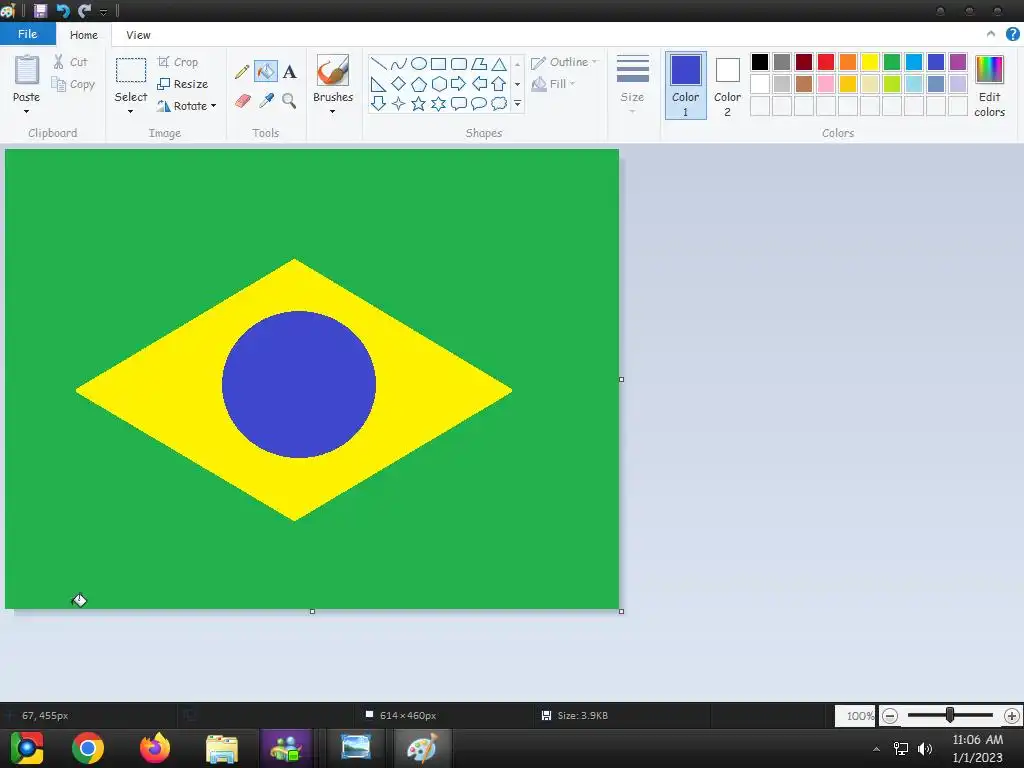Viewport: 1024px width, 768px height.
Task: Pick the red color swatch
Action: [825, 62]
